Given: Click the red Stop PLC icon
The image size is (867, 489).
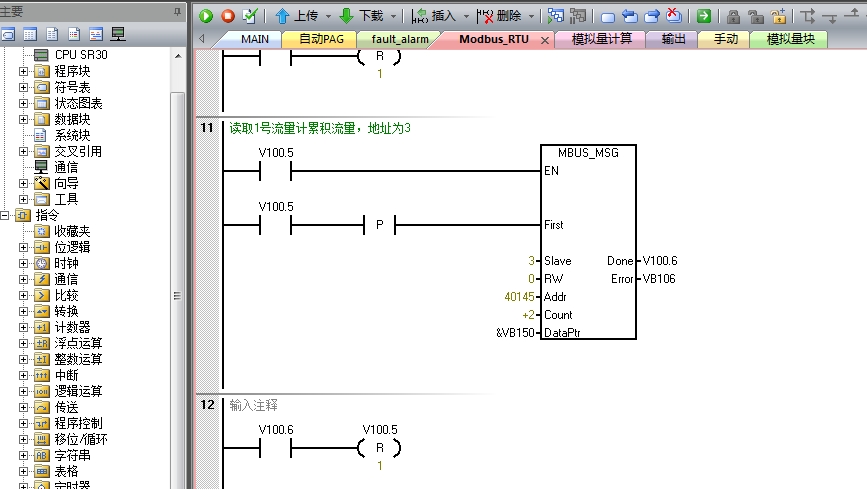Looking at the screenshot, I should point(227,16).
